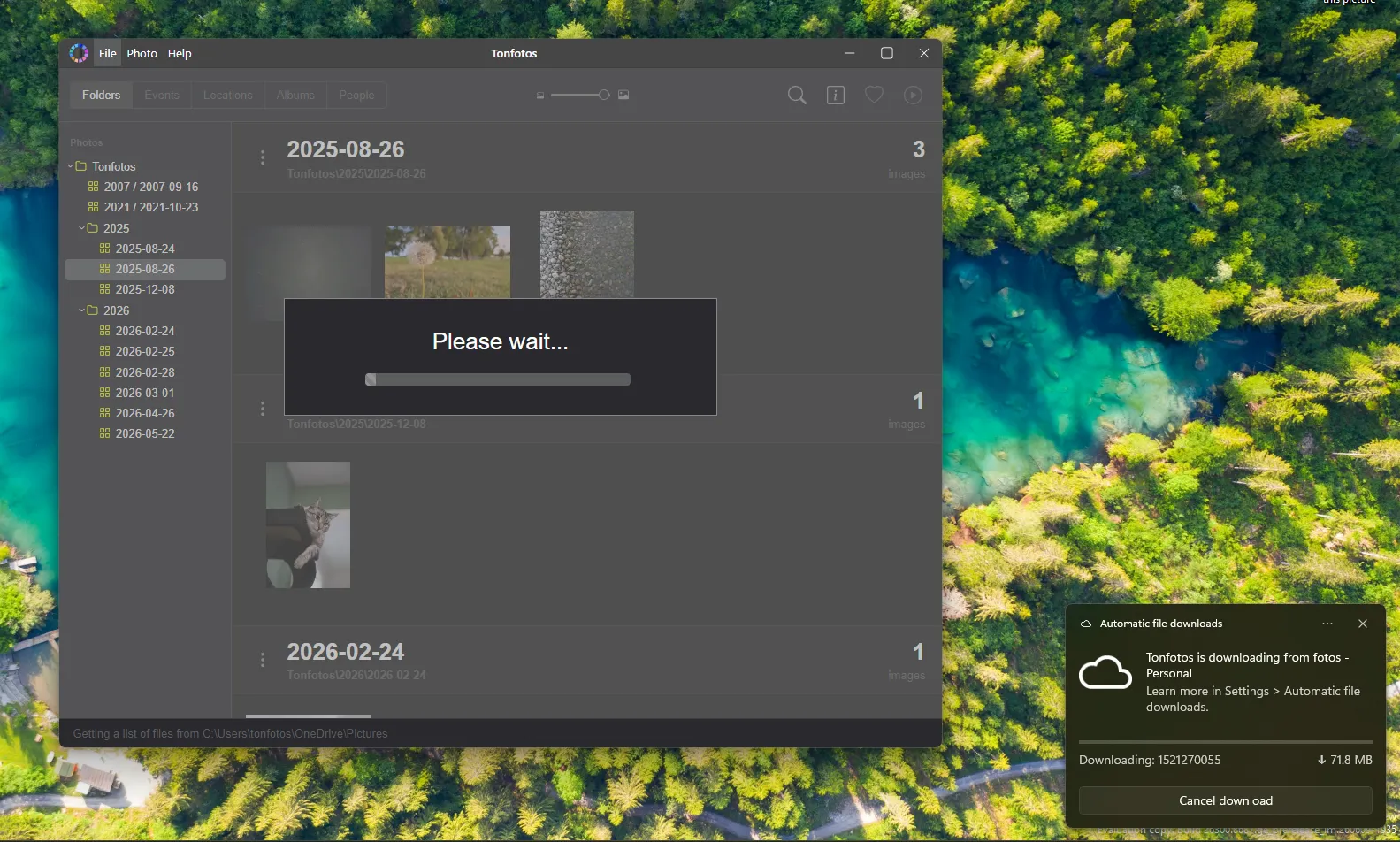Open the Photo menu

142,53
